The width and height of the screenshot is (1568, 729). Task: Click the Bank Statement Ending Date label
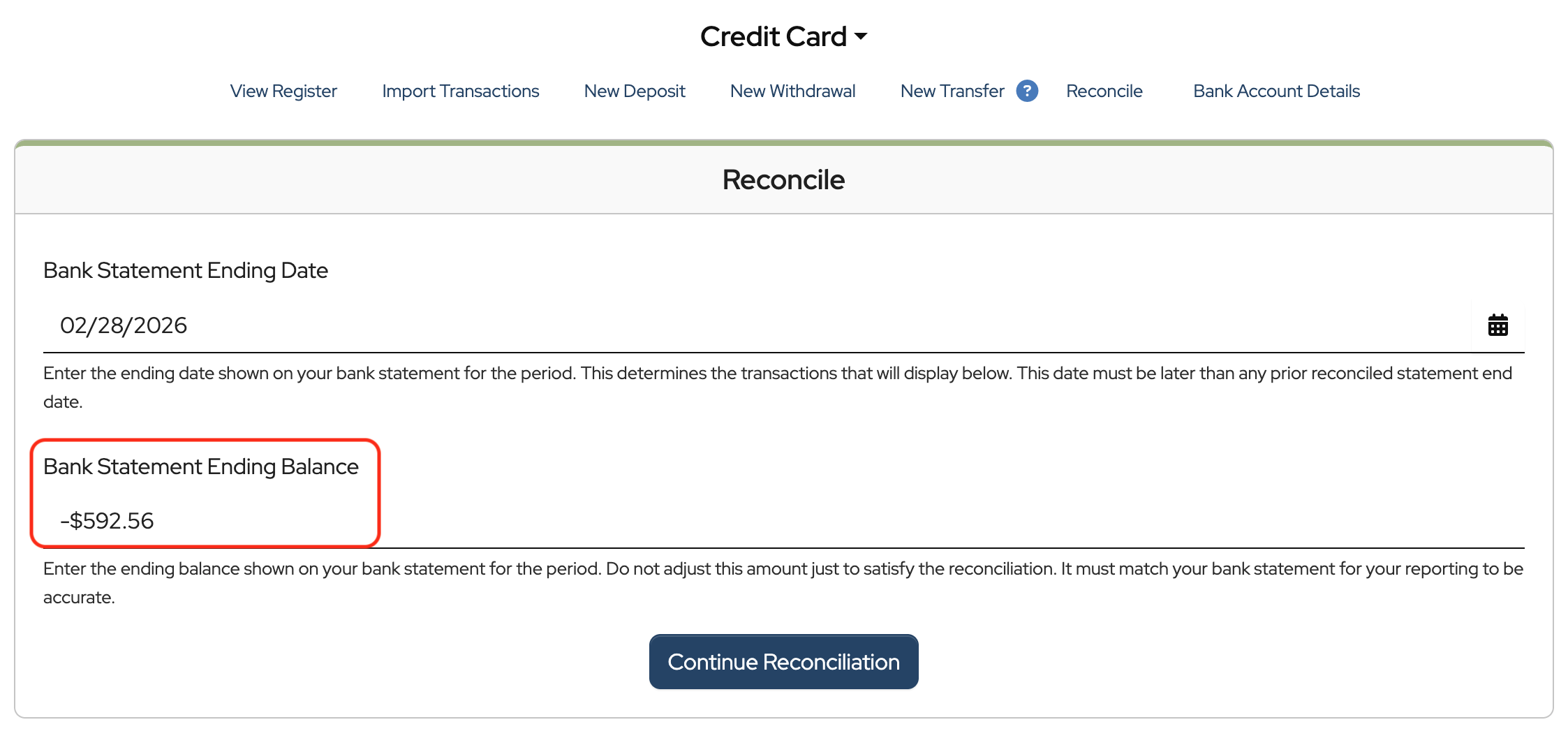(x=186, y=270)
